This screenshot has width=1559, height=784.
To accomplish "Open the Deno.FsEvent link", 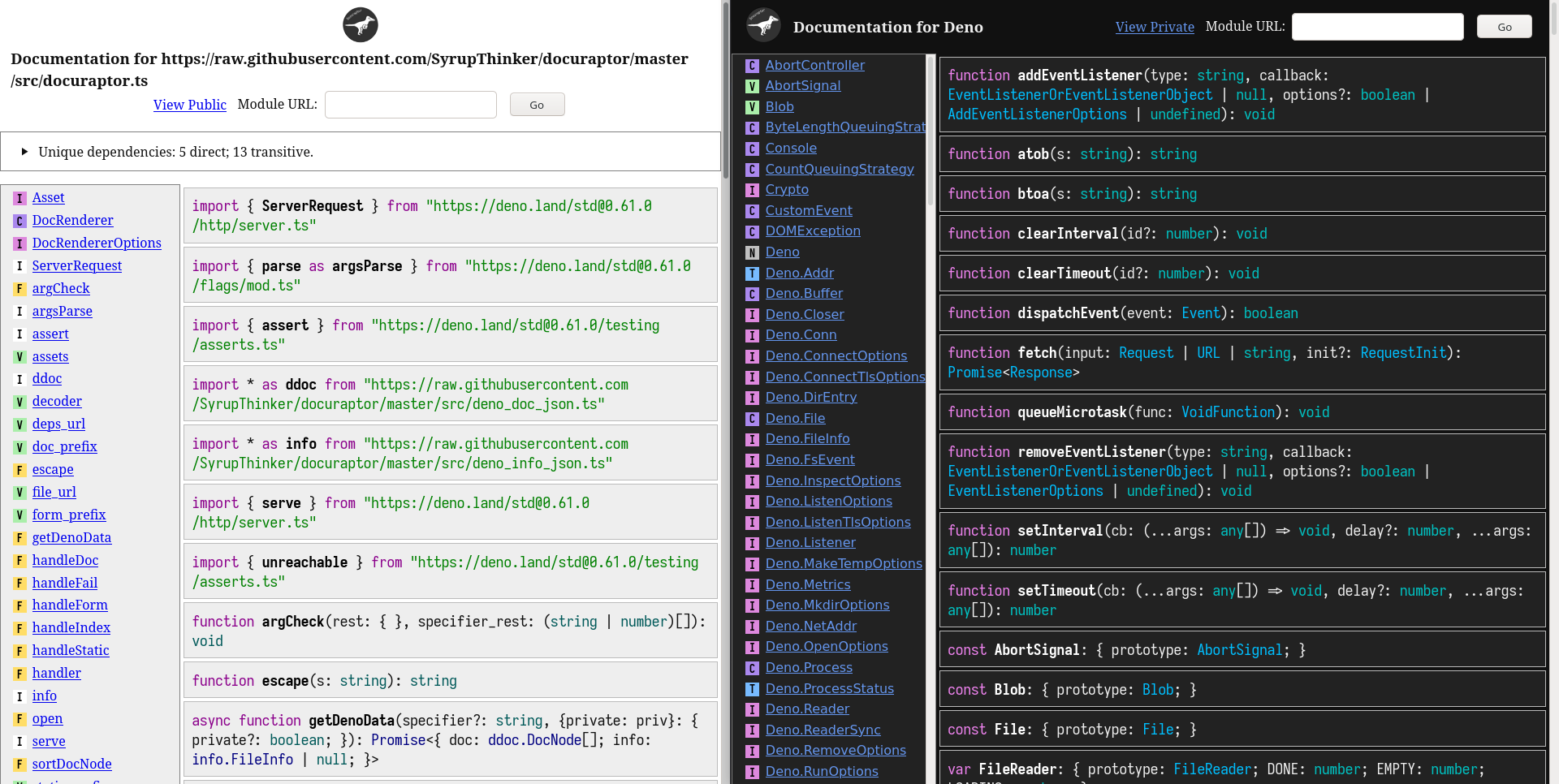I will [810, 459].
